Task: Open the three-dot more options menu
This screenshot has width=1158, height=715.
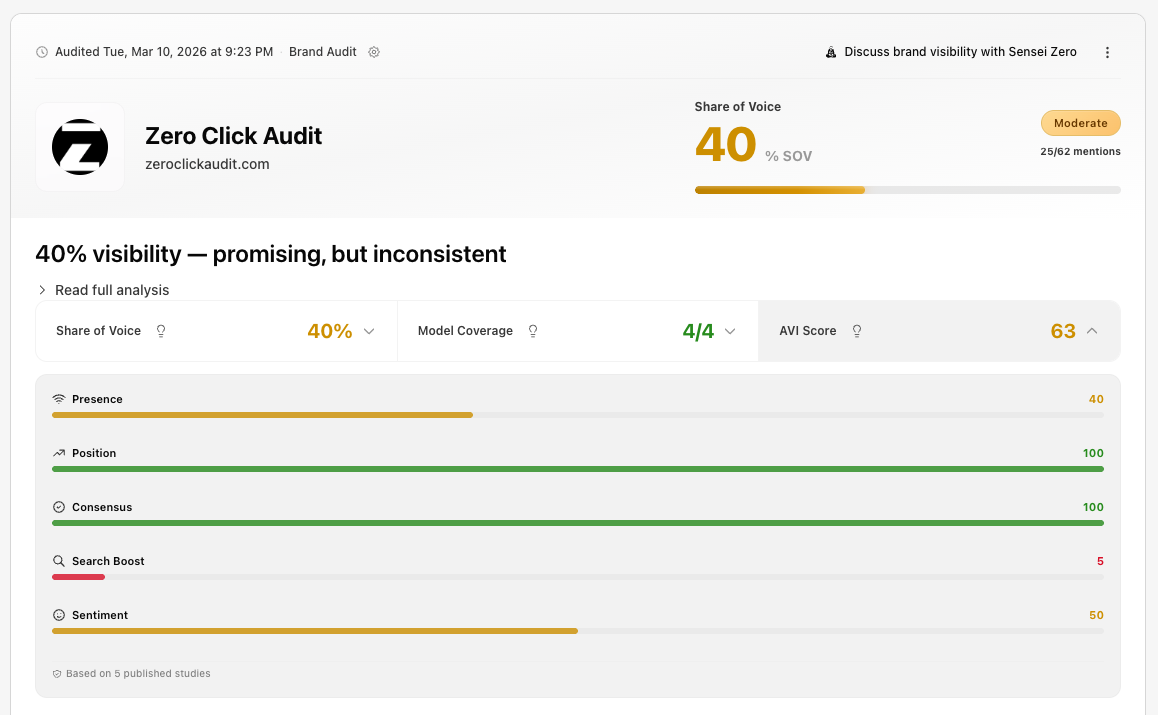Action: [1107, 52]
